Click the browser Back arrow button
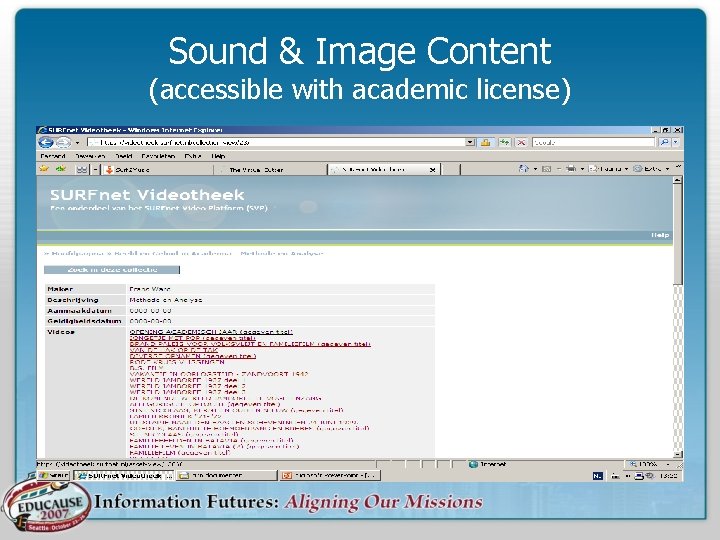Image resolution: width=720 pixels, height=540 pixels. click(x=46, y=142)
